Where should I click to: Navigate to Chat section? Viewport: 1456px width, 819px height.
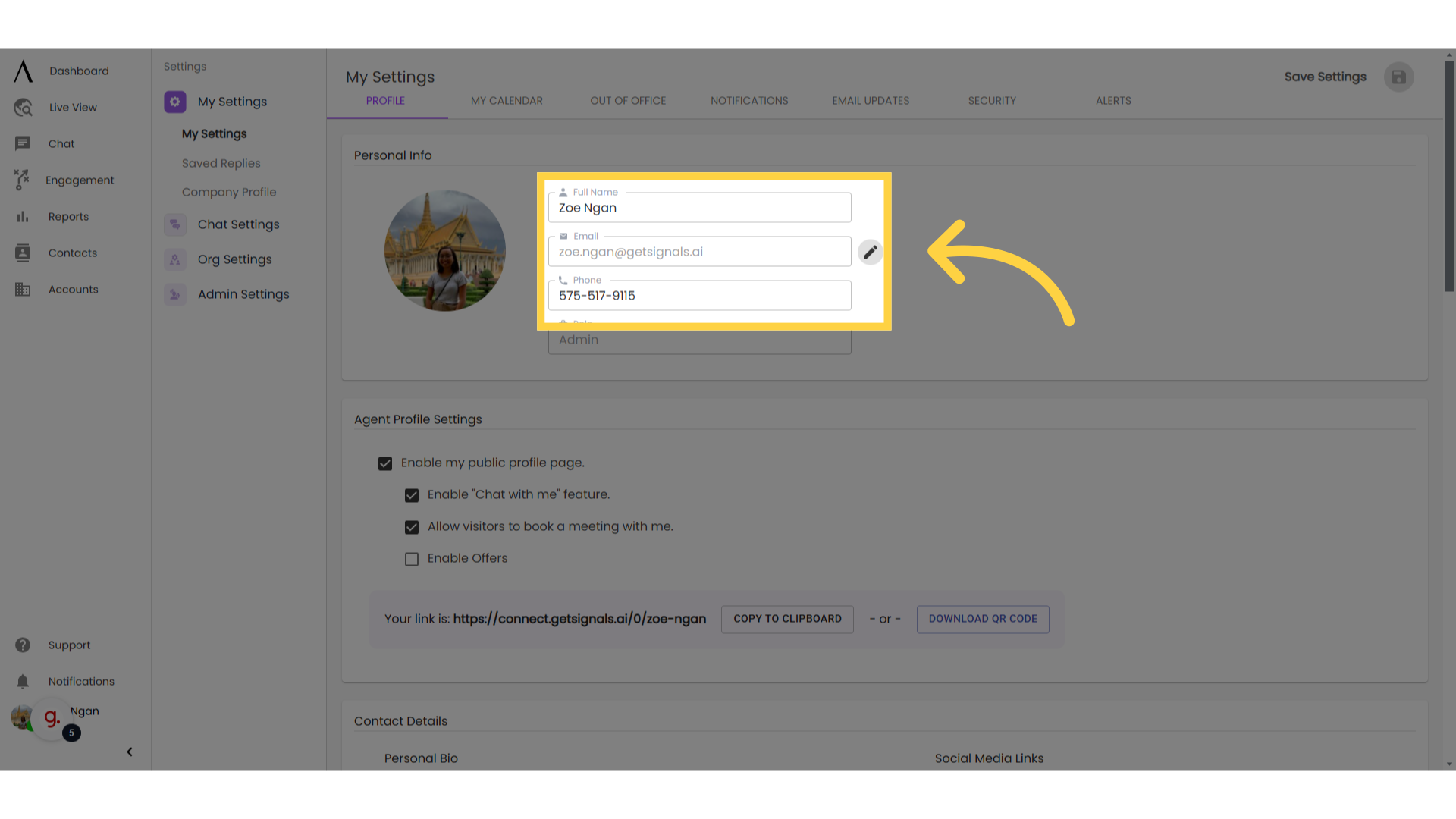pos(61,143)
